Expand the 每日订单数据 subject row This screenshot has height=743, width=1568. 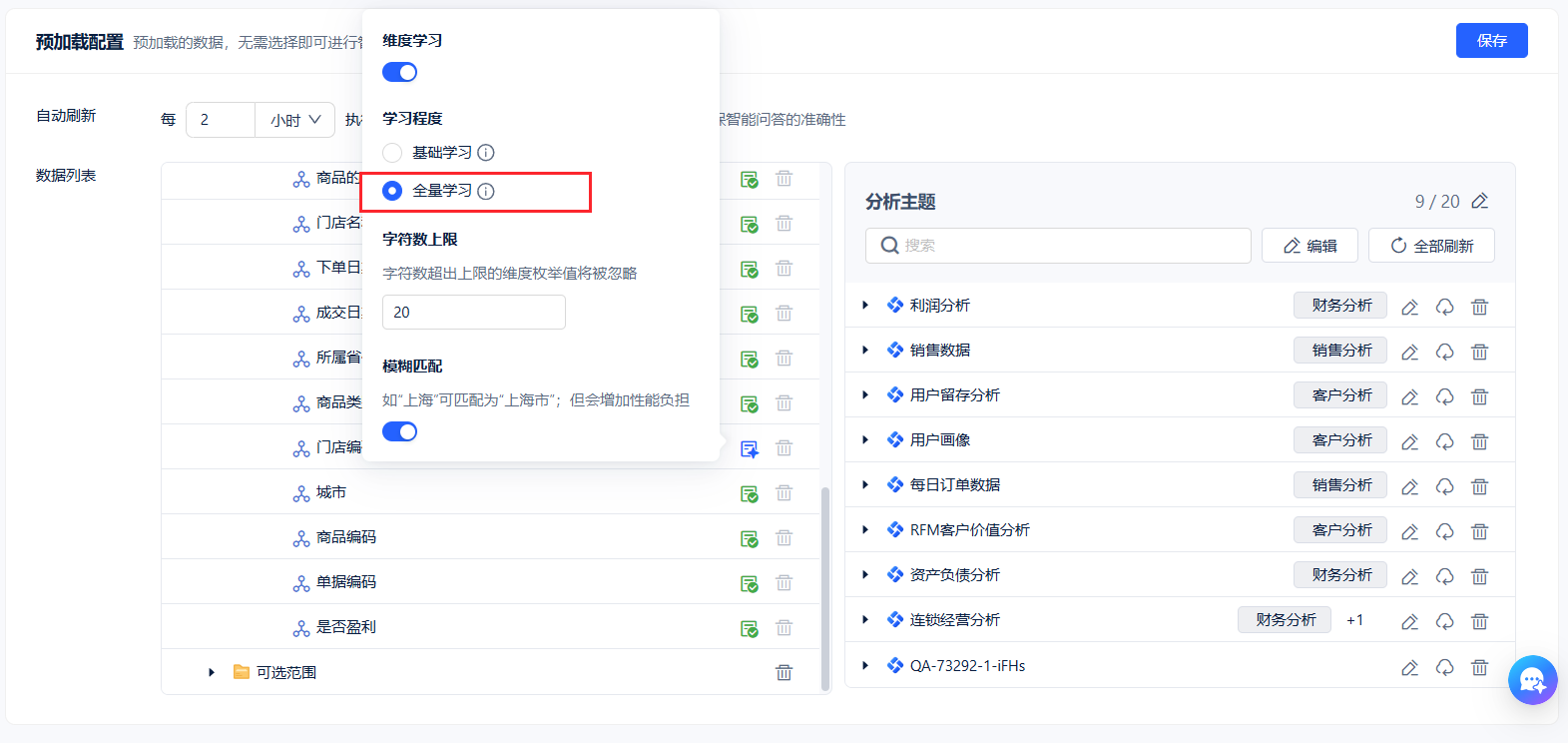coord(865,485)
